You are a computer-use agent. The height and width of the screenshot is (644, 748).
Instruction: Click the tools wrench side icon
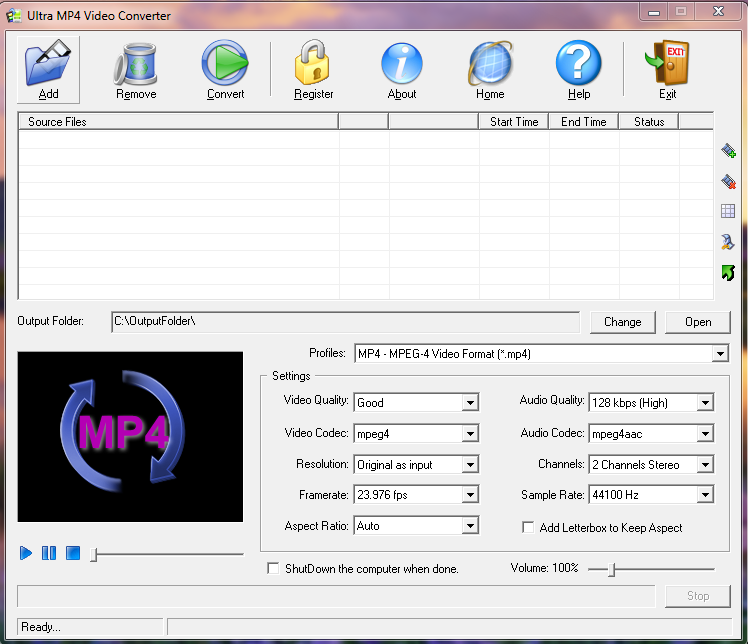click(x=728, y=242)
